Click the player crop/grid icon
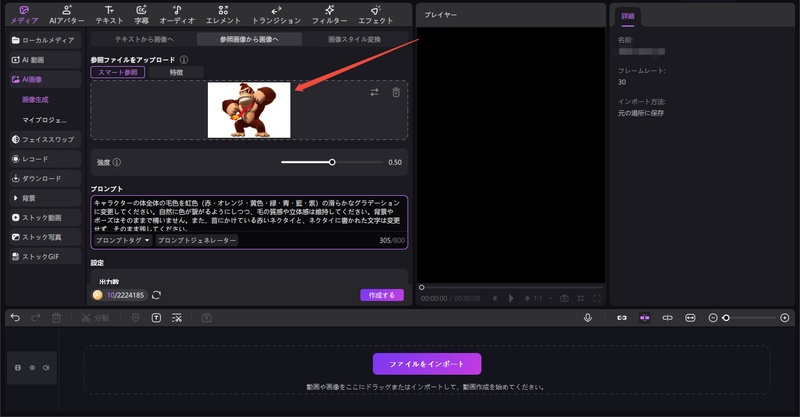 click(x=581, y=298)
